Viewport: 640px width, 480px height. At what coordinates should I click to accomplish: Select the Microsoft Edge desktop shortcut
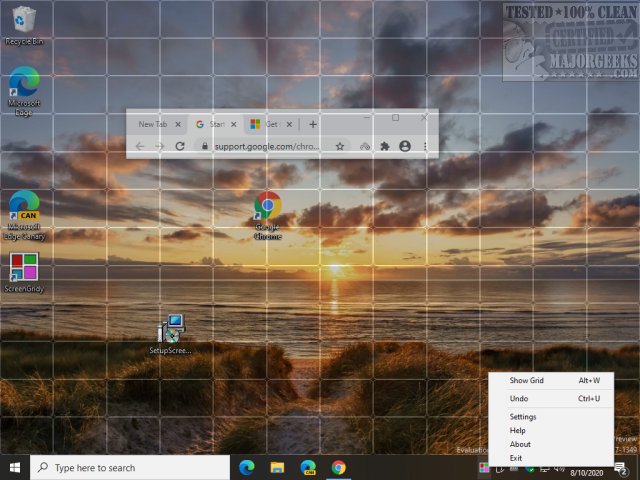[24, 91]
